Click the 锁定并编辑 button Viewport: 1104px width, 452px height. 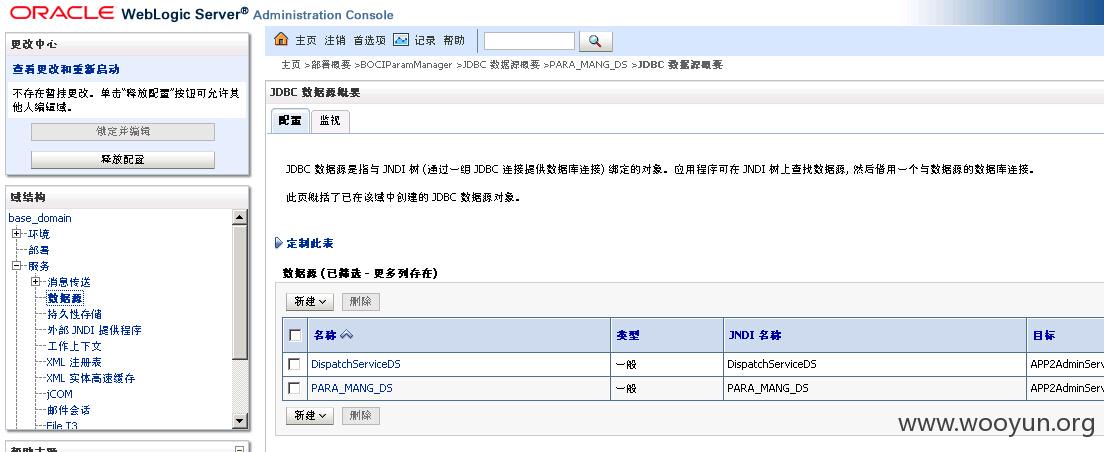[123, 132]
